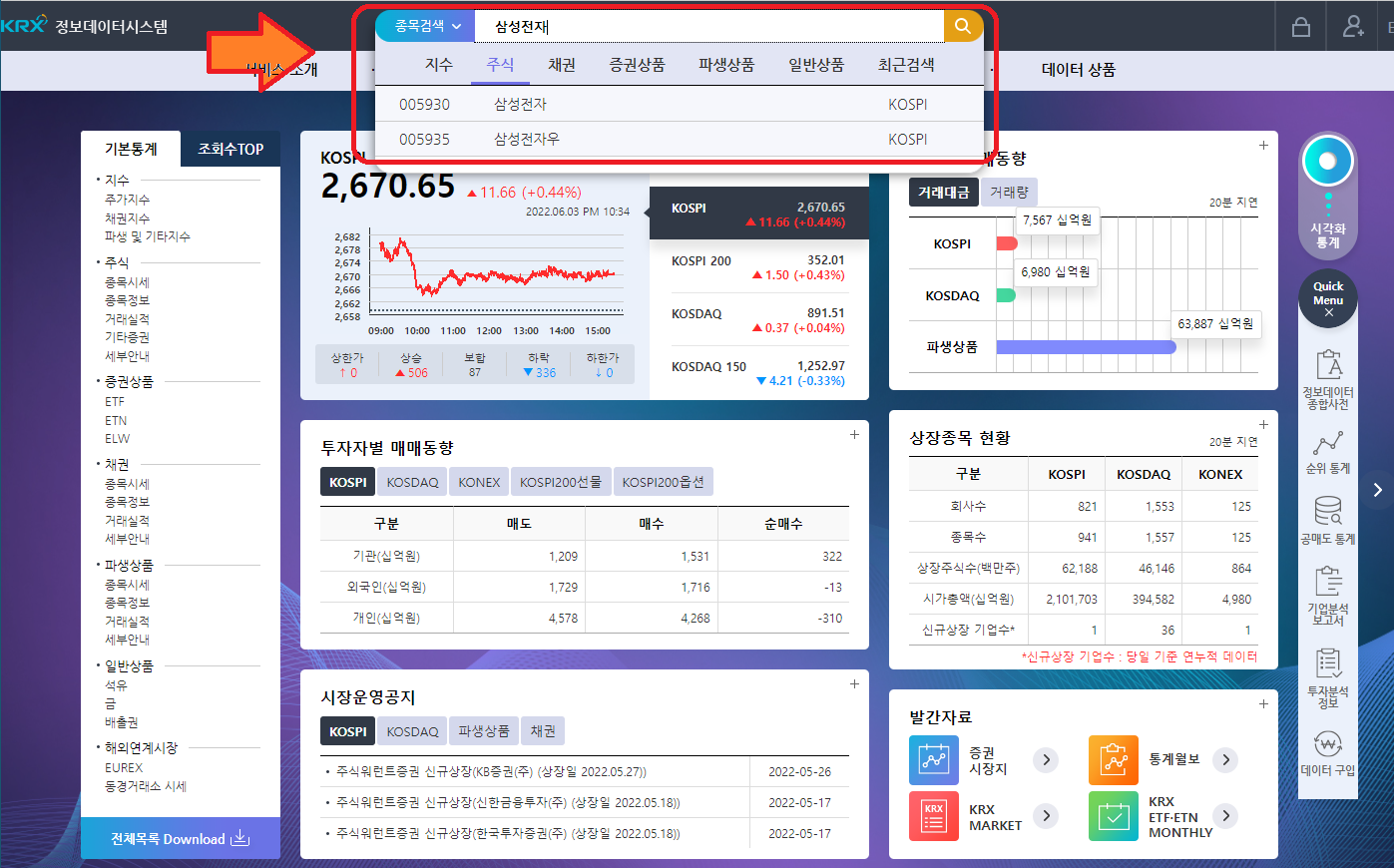The width and height of the screenshot is (1394, 868).
Task: Click the orange search magnifier button
Action: point(963,26)
